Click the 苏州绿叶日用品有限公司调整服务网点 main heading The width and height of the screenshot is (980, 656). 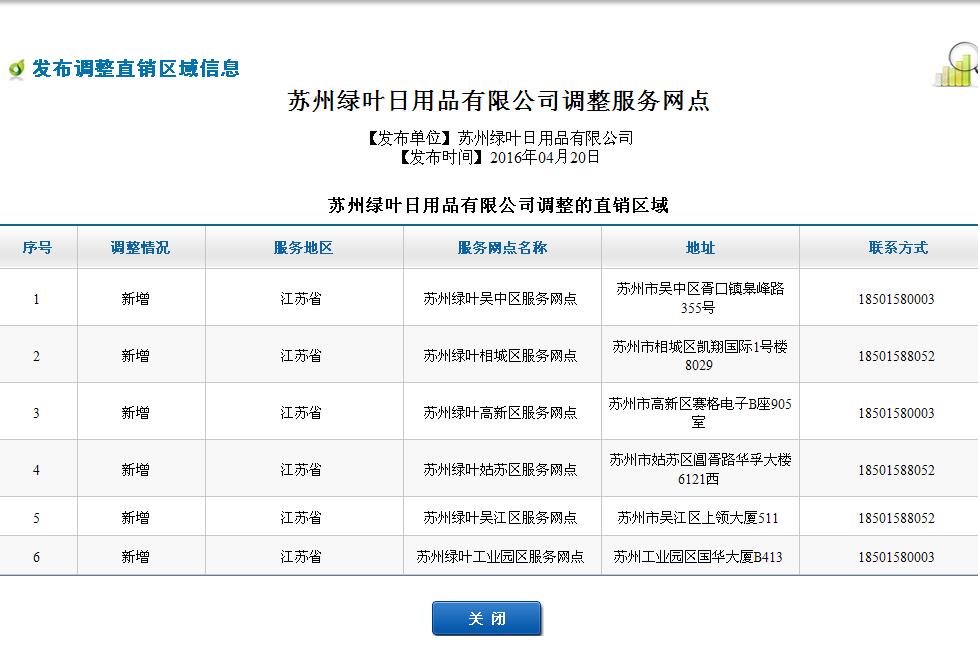[x=499, y=101]
